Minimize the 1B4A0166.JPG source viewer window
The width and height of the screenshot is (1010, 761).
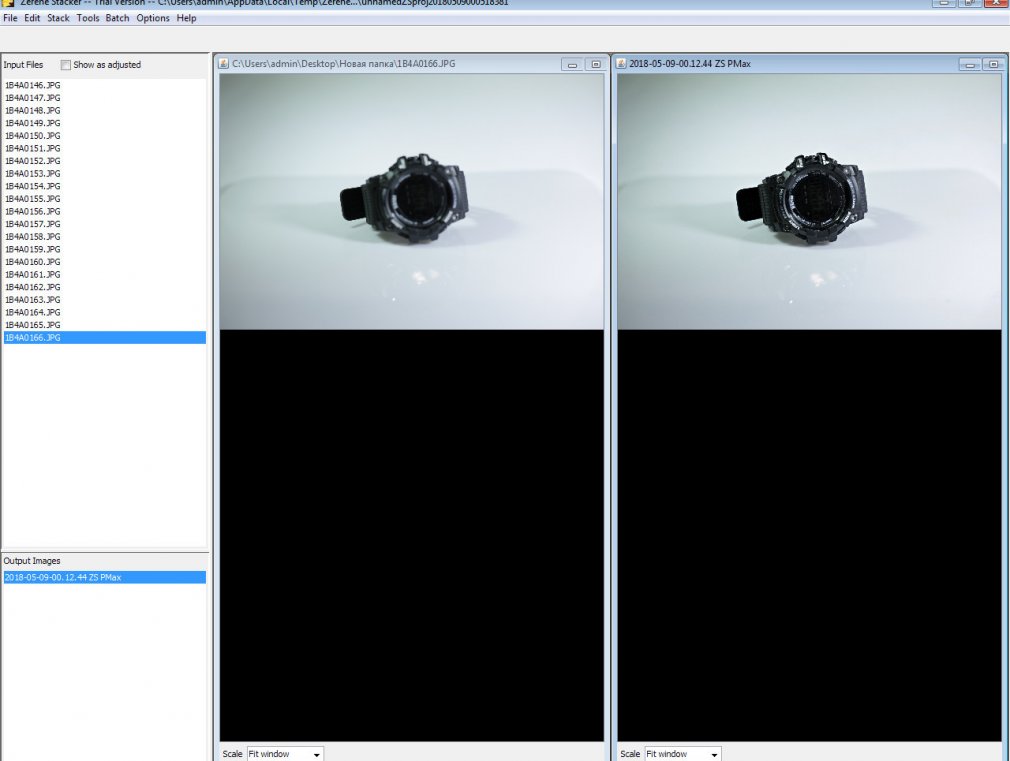(572, 64)
